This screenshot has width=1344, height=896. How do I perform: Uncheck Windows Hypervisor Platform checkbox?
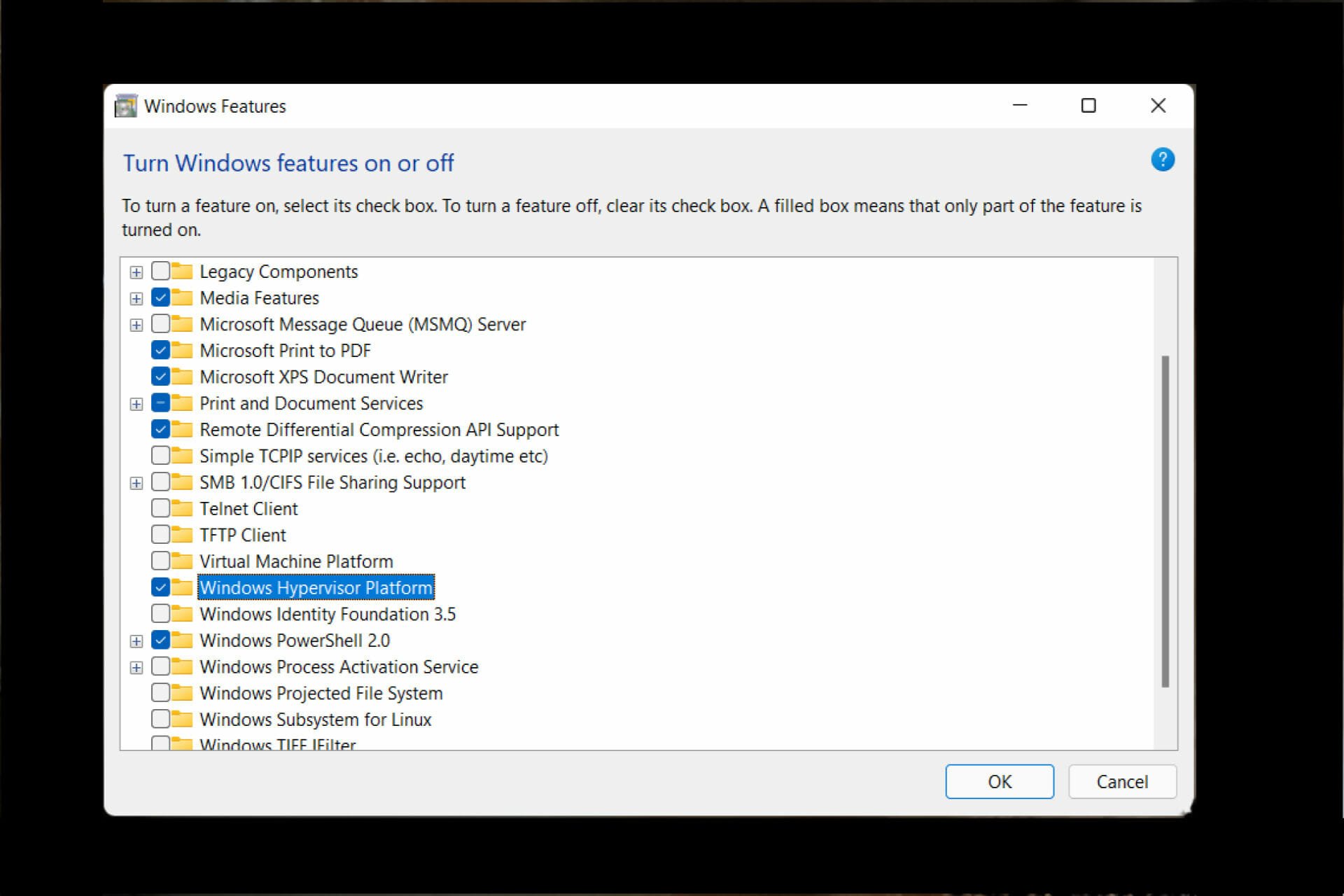pyautogui.click(x=160, y=587)
